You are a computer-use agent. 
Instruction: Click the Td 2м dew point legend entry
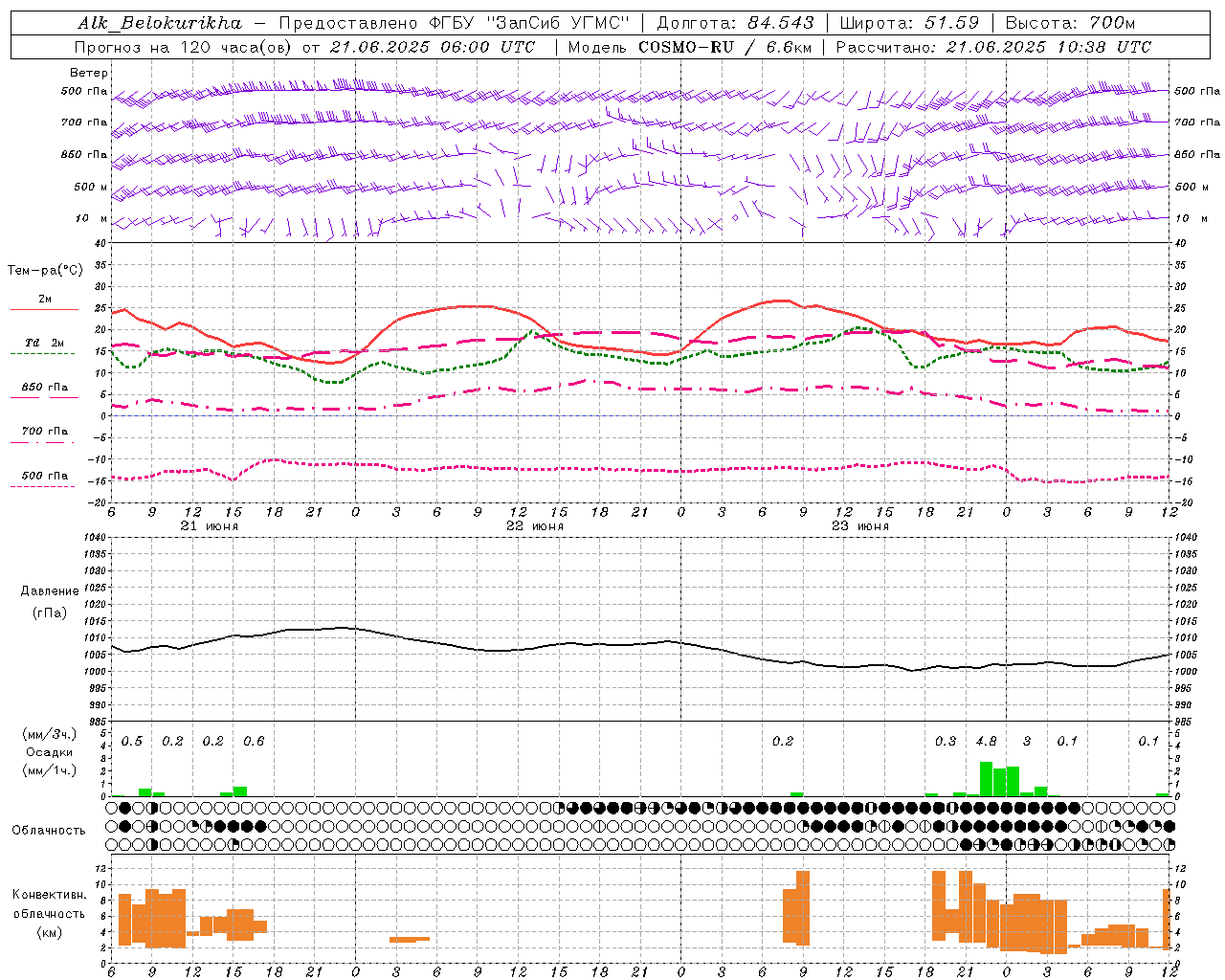[44, 343]
